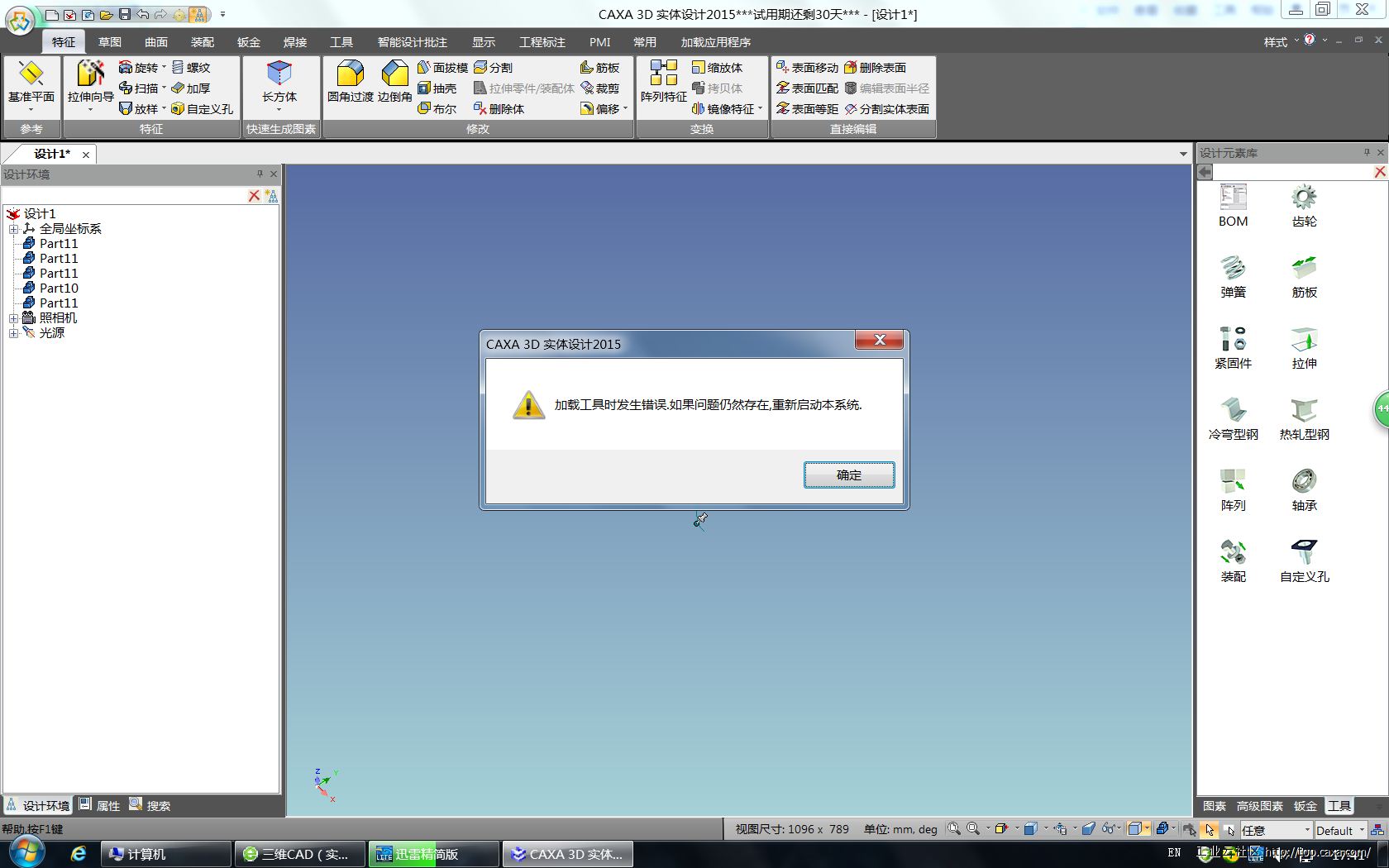Open the document tab list dropdown arrow

[x=1183, y=154]
